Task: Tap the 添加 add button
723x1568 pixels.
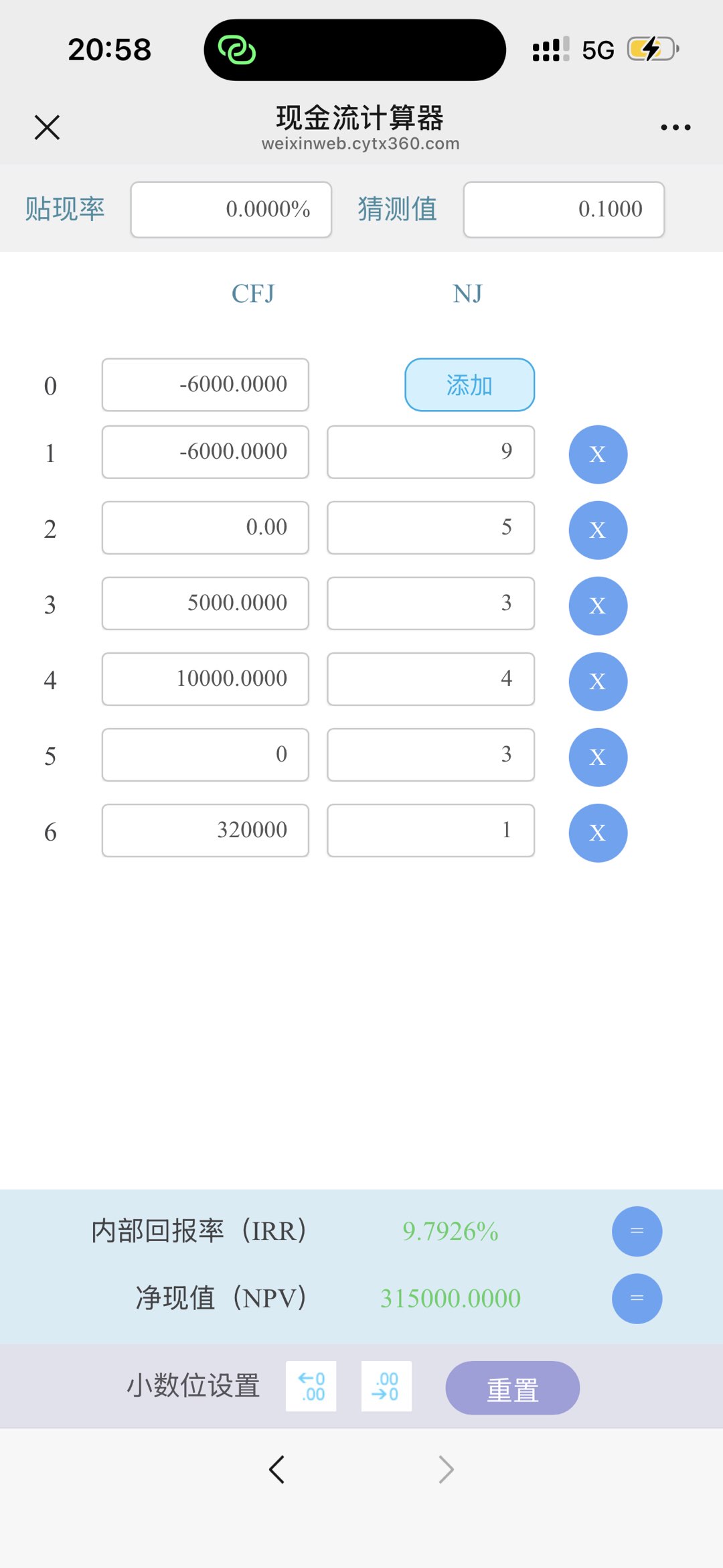Action: pos(469,384)
